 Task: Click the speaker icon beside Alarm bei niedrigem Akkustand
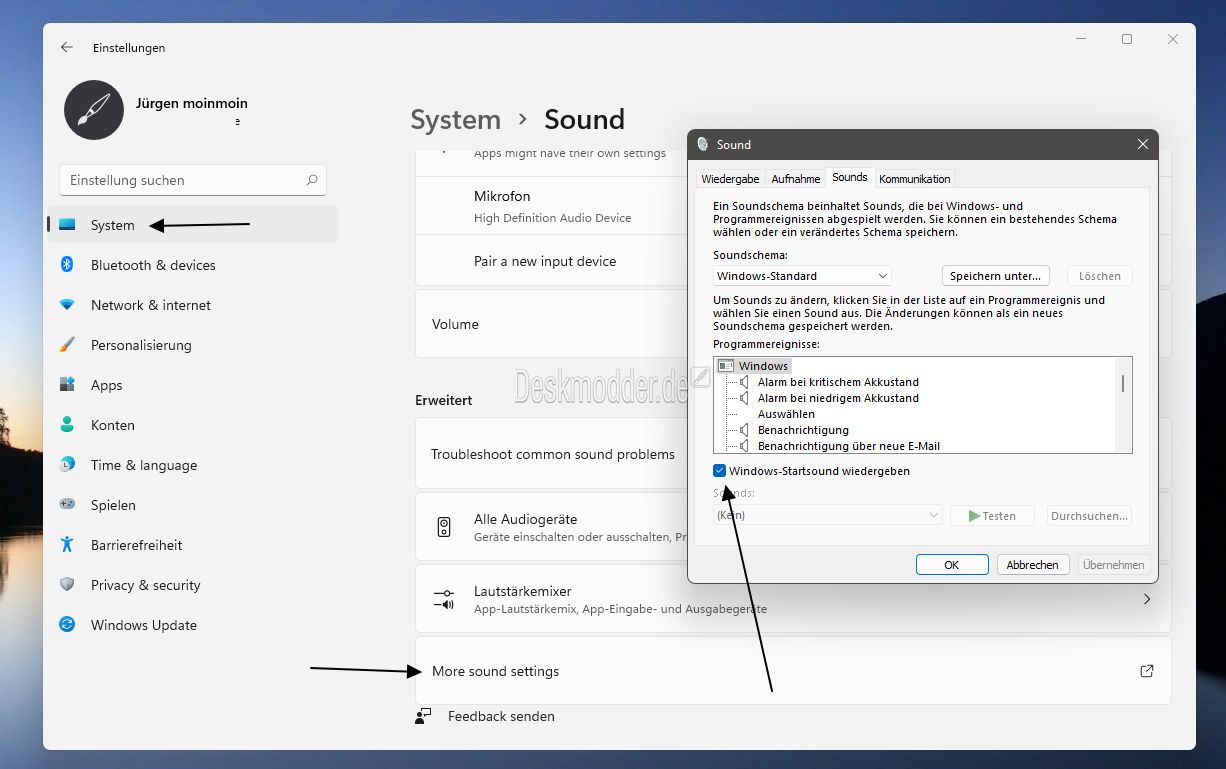(744, 398)
